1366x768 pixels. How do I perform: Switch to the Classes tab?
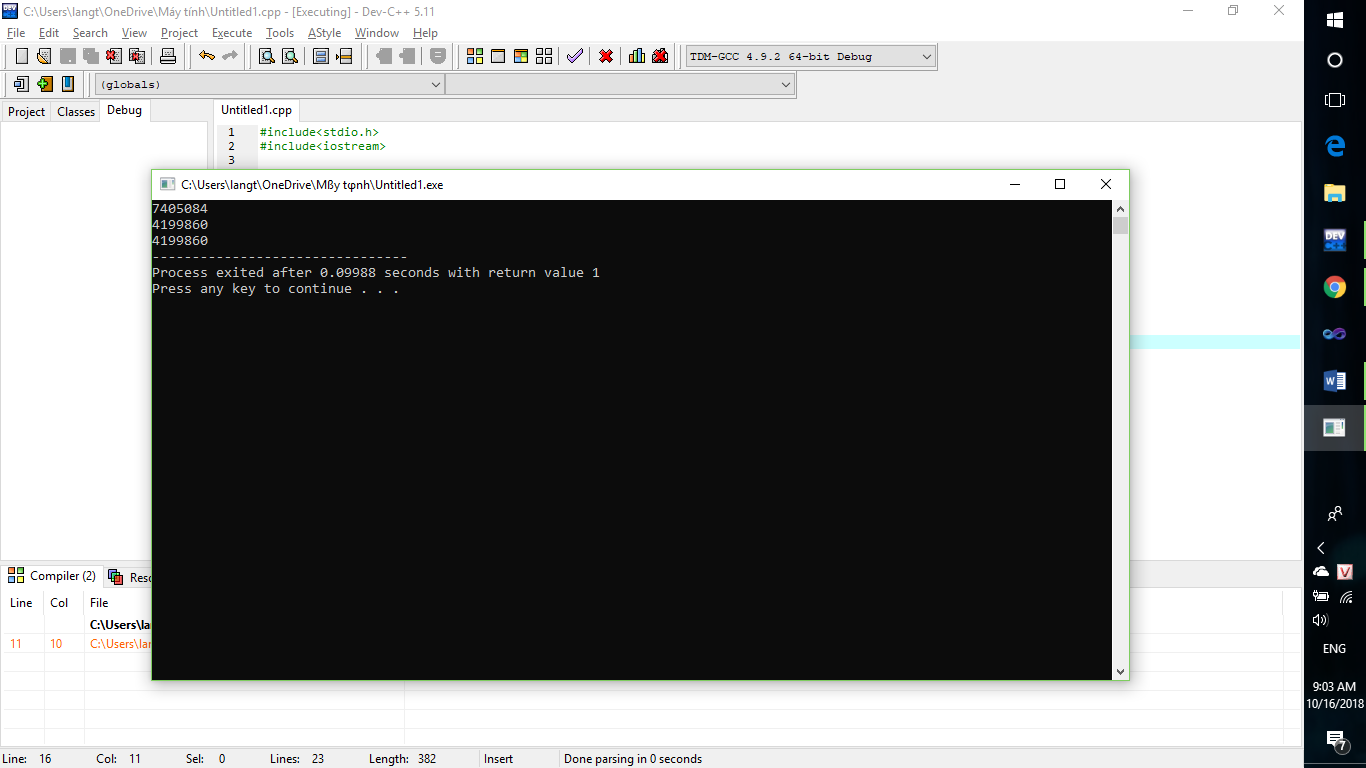click(76, 112)
